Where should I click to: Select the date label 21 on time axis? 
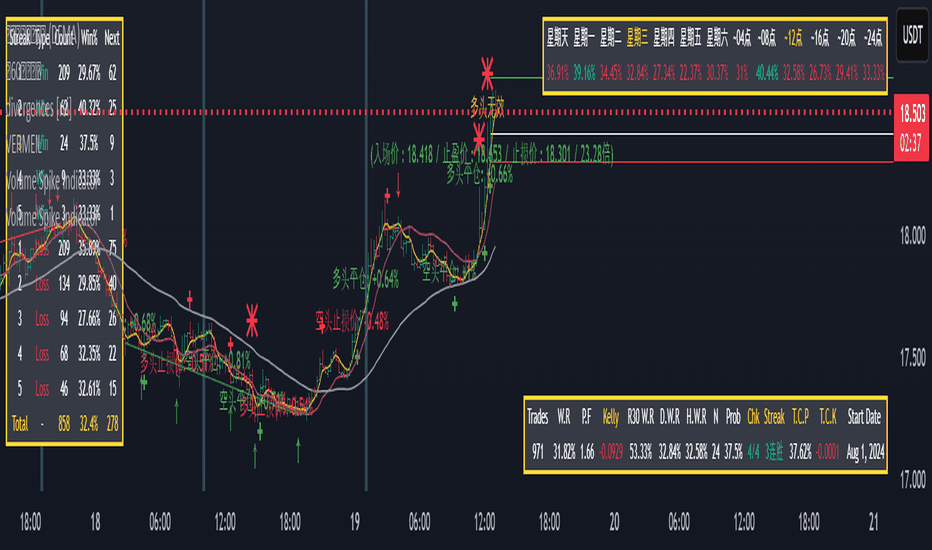(x=873, y=522)
